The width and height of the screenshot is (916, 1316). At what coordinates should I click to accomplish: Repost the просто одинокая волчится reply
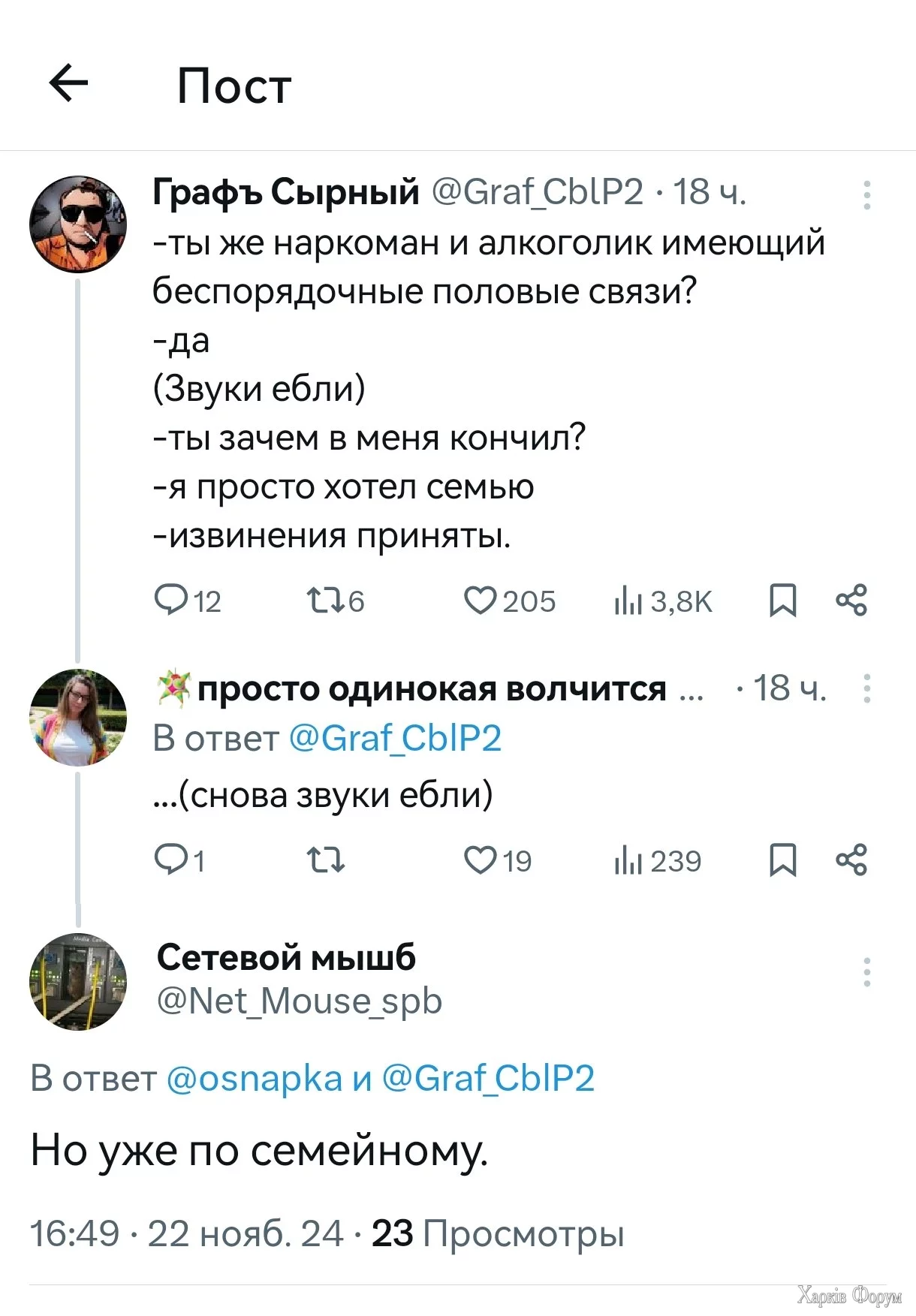(325, 860)
